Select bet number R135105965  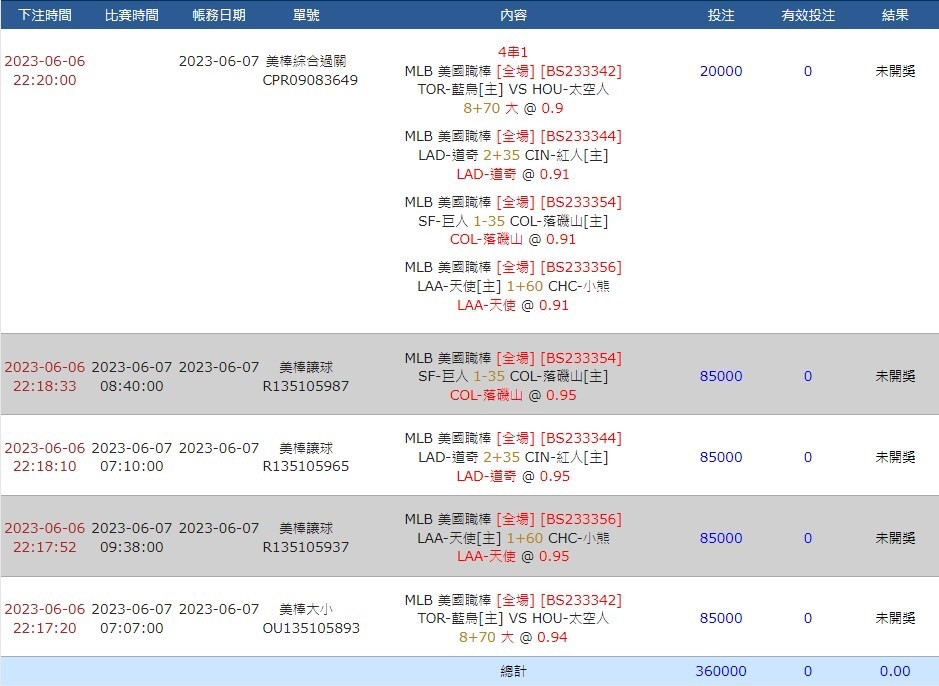(305, 466)
